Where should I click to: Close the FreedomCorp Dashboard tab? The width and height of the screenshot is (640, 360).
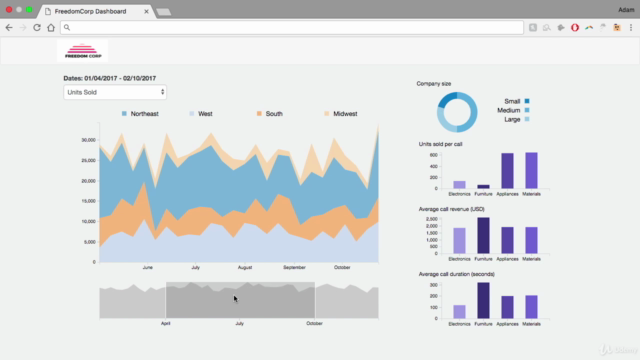[146, 11]
